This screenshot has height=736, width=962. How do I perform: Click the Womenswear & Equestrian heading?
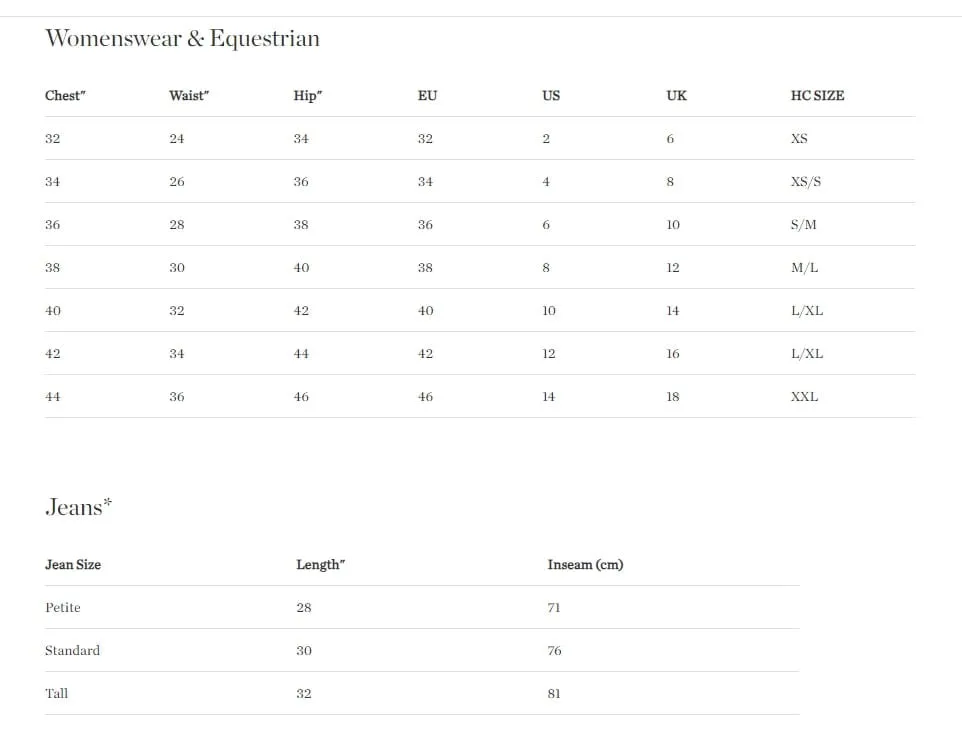[x=182, y=39]
